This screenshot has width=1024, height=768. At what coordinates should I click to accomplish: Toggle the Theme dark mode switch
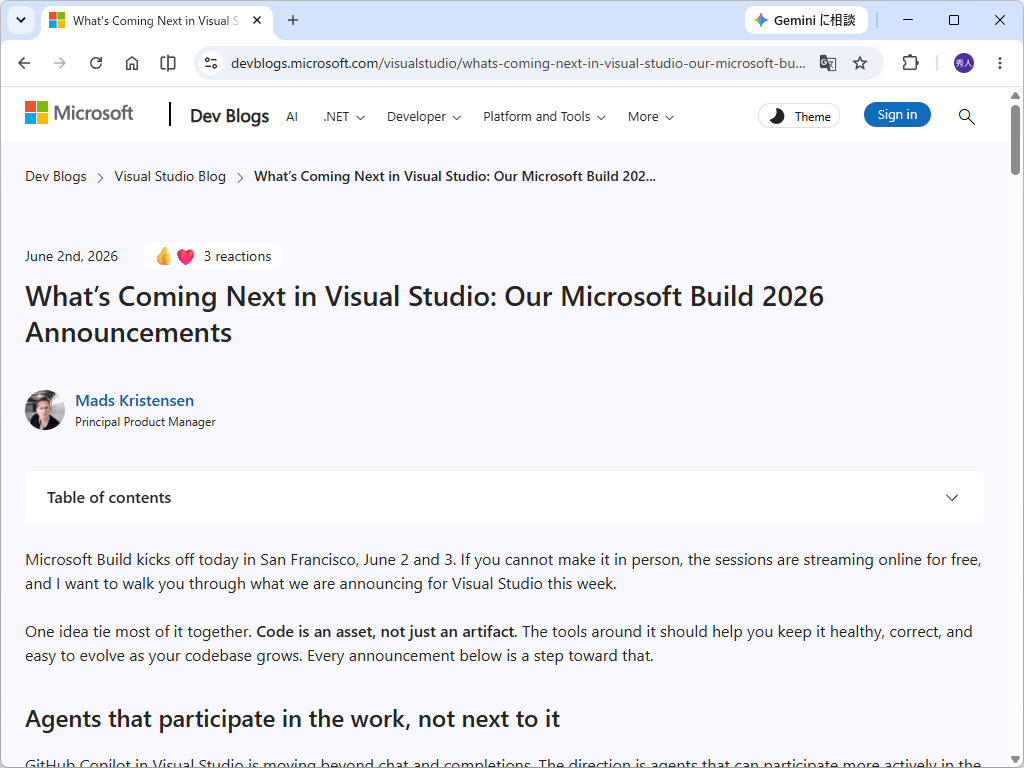point(799,116)
